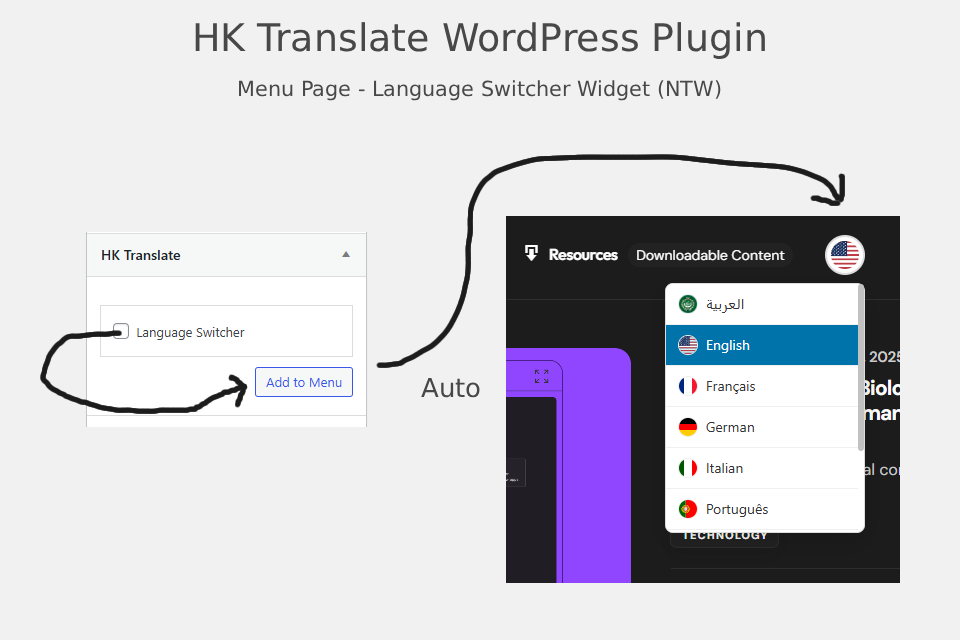This screenshot has height=640, width=960.
Task: Click the Italian flag icon
Action: pyautogui.click(x=688, y=468)
